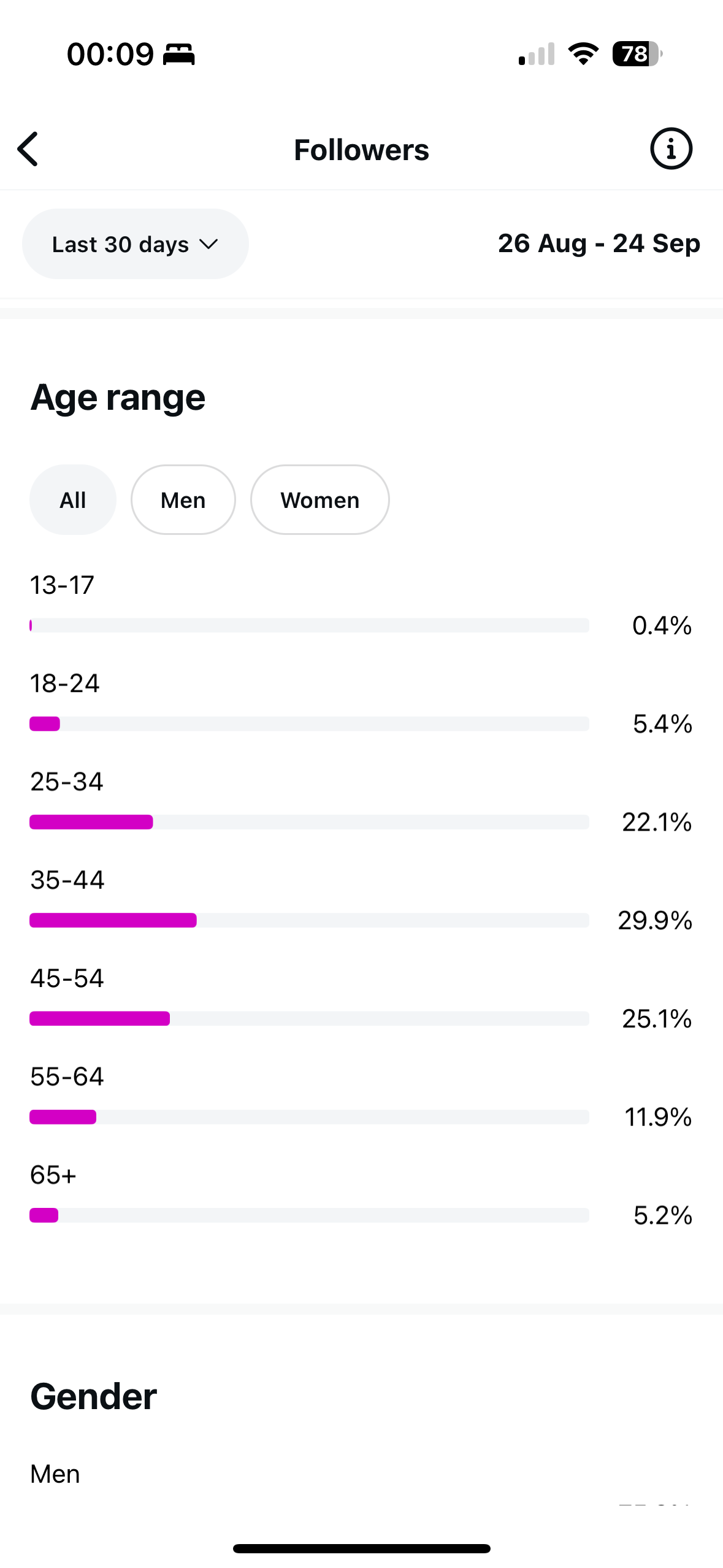723x1568 pixels.
Task: Filter age range by Women
Action: click(x=319, y=500)
